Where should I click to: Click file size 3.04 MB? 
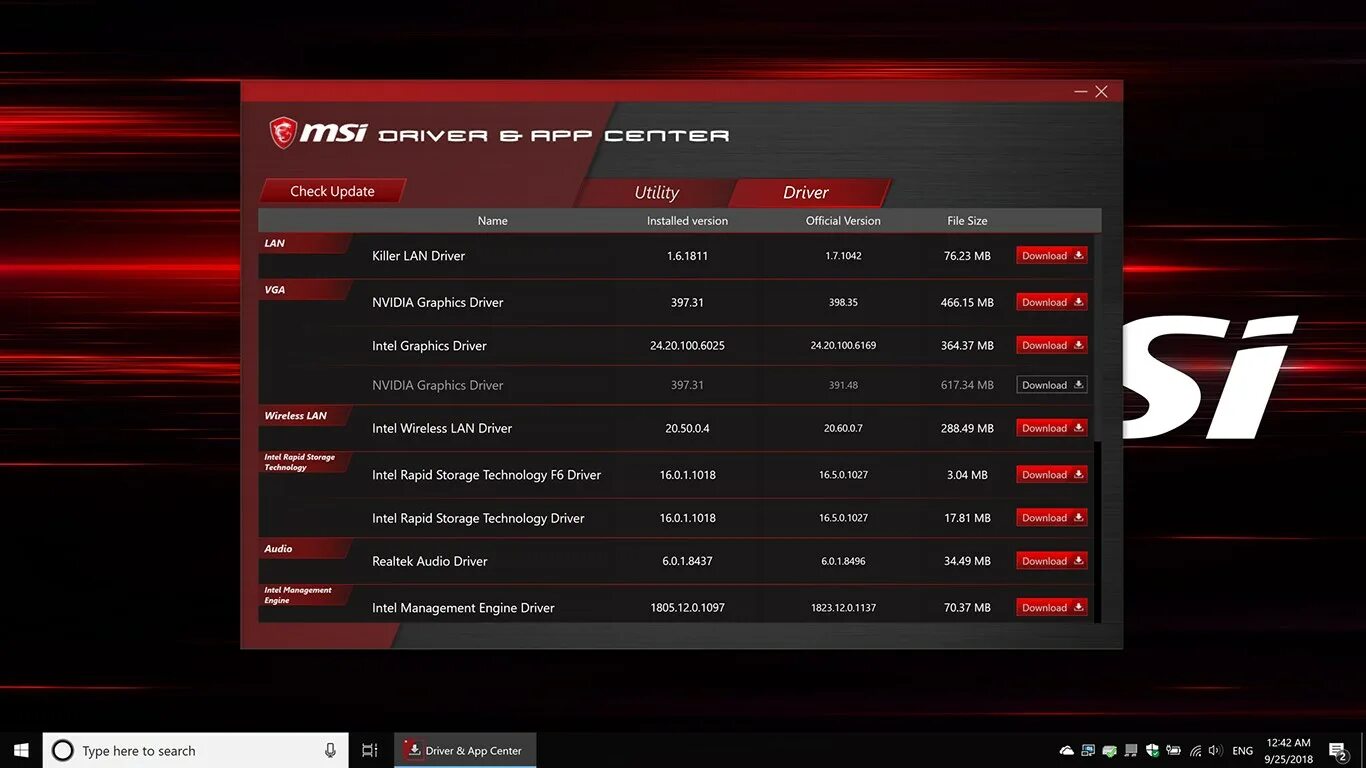pos(967,475)
